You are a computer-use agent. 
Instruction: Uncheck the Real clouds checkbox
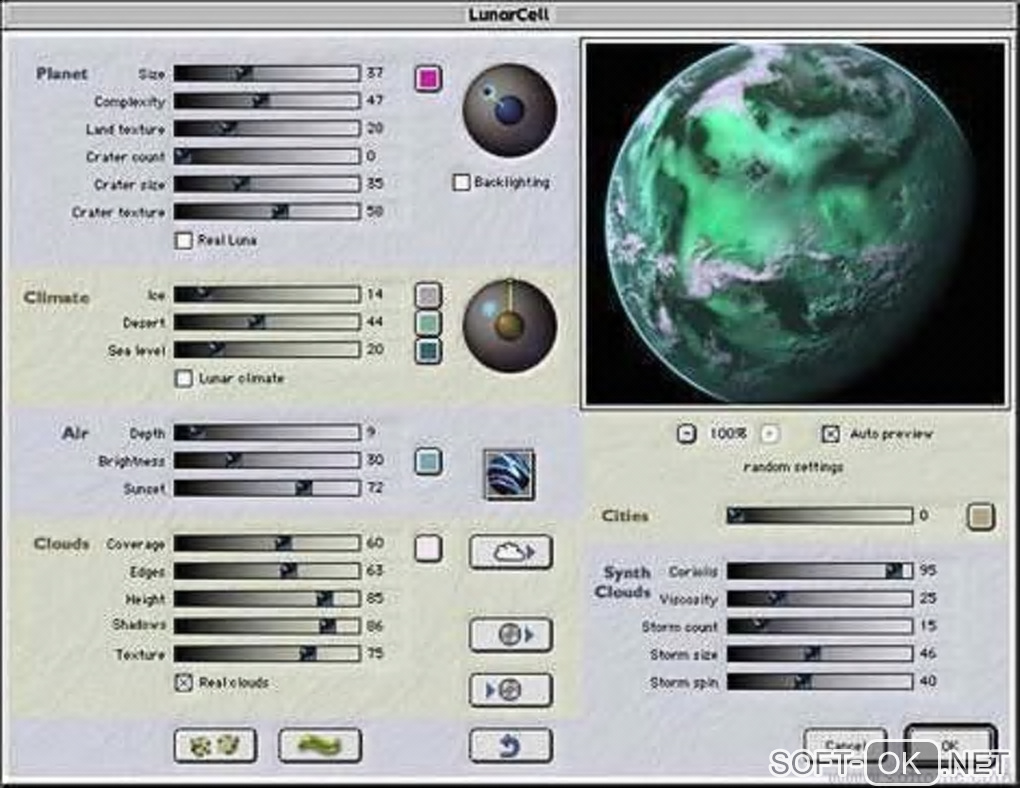click(x=183, y=683)
